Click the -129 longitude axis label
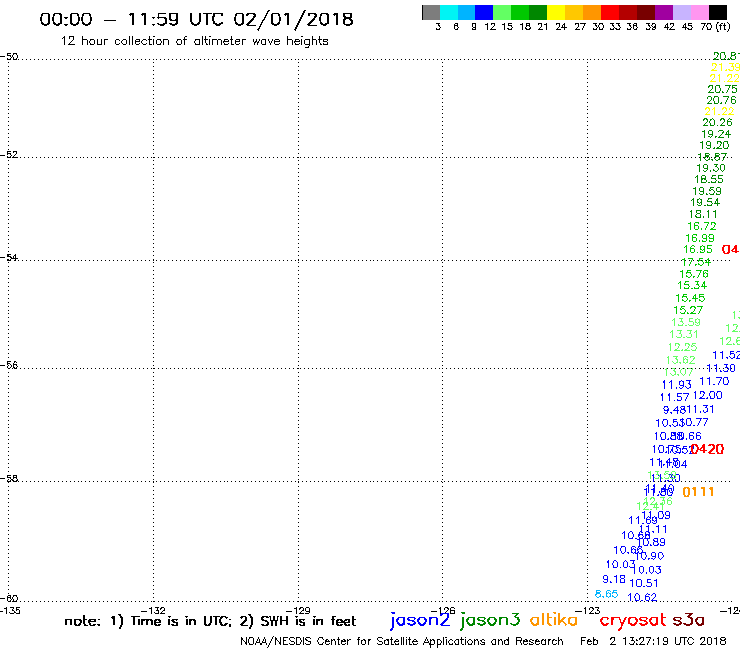The width and height of the screenshot is (740, 650). coord(298,611)
